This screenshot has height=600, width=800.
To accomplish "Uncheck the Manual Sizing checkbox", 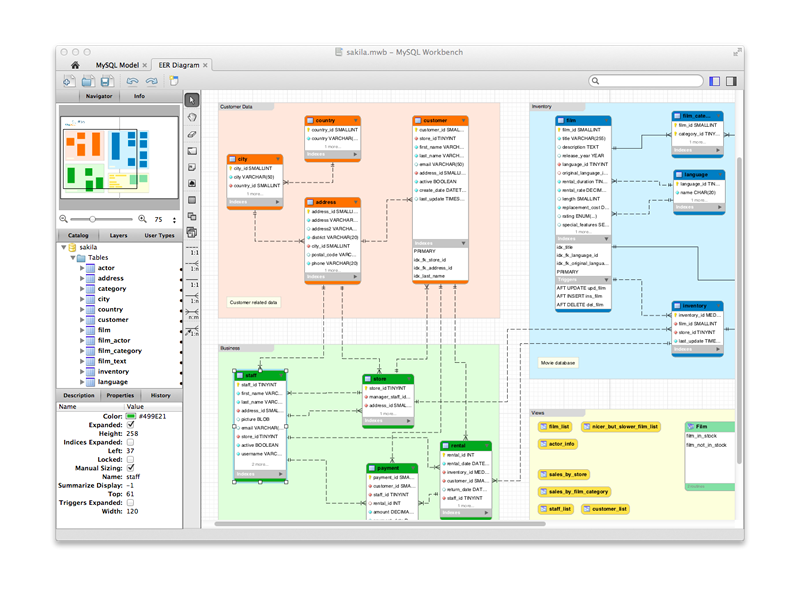I will (x=131, y=468).
